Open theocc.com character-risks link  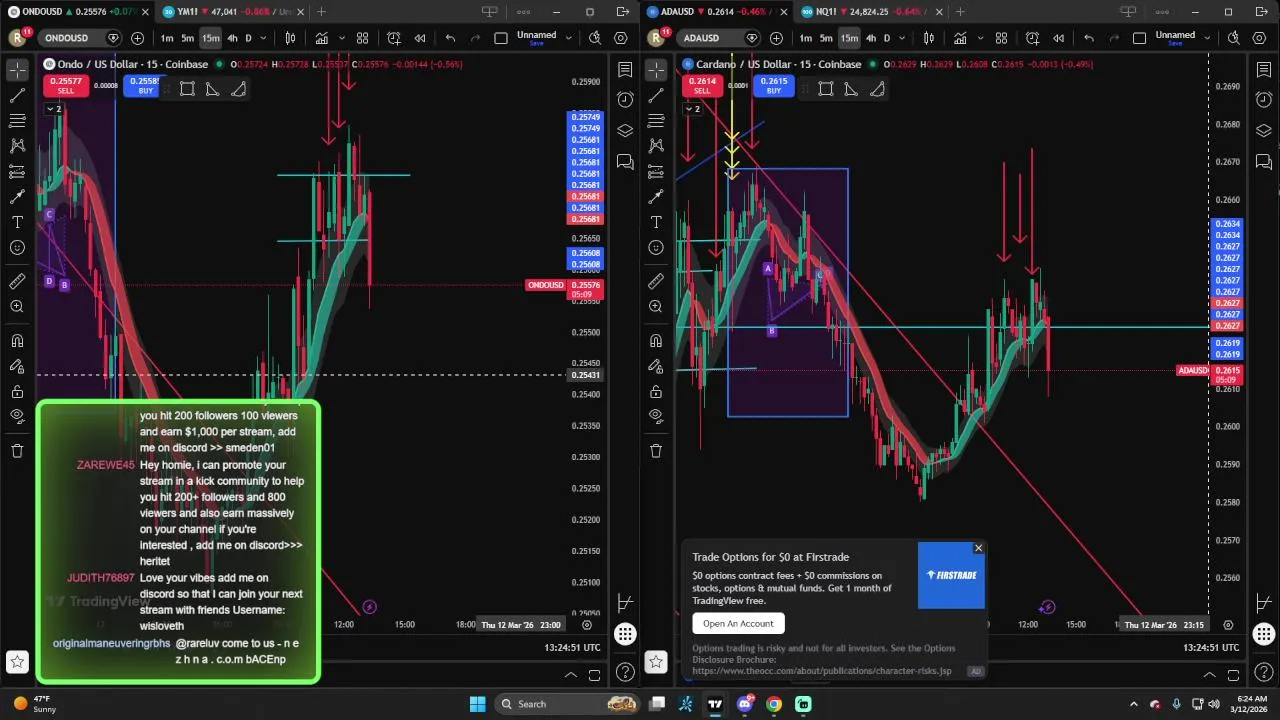coord(822,671)
